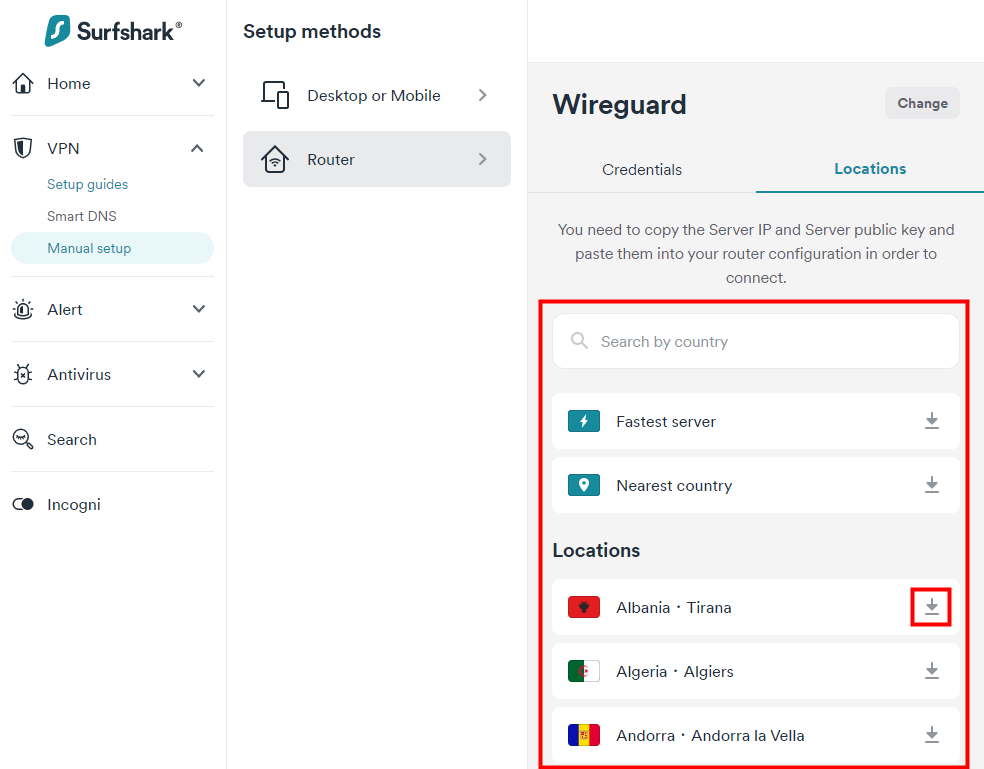Expand the Antivirus menu chevron
The width and height of the screenshot is (984, 769).
click(x=199, y=374)
